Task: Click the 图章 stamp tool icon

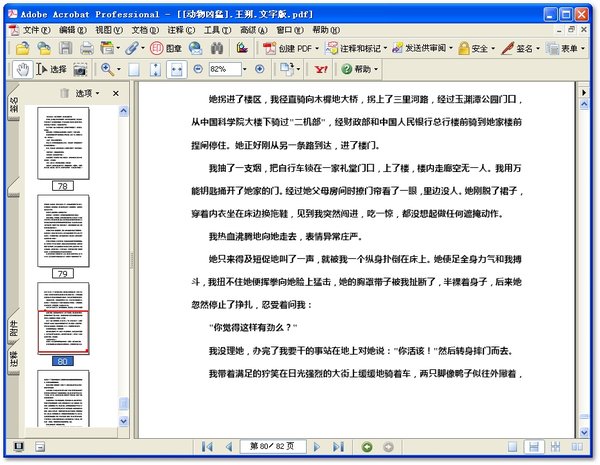Action: click(166, 49)
